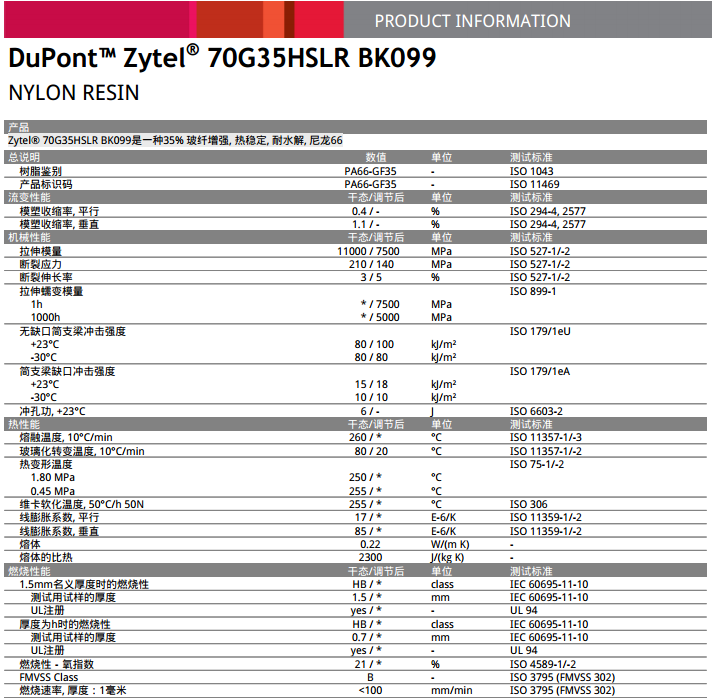Click the 燃烧性 - 氧指数 label
The width and height of the screenshot is (712, 698).
tap(56, 664)
